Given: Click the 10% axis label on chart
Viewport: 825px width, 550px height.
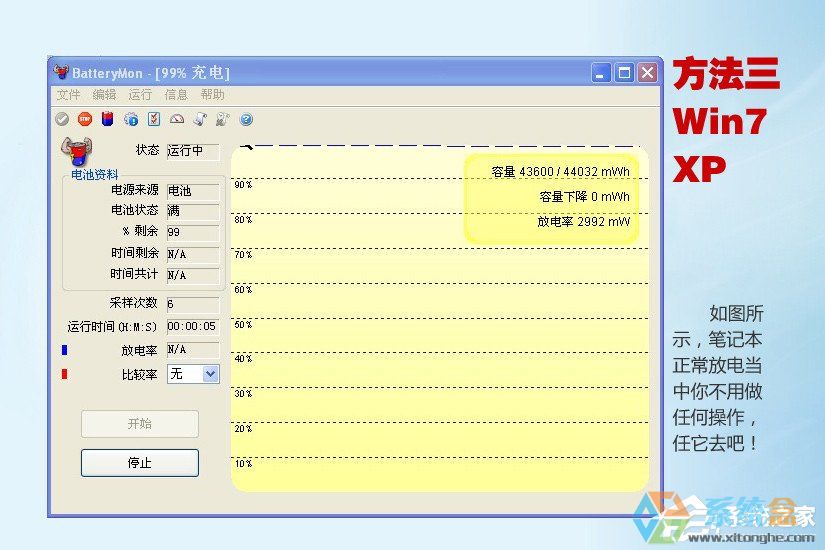Looking at the screenshot, I should tap(243, 464).
